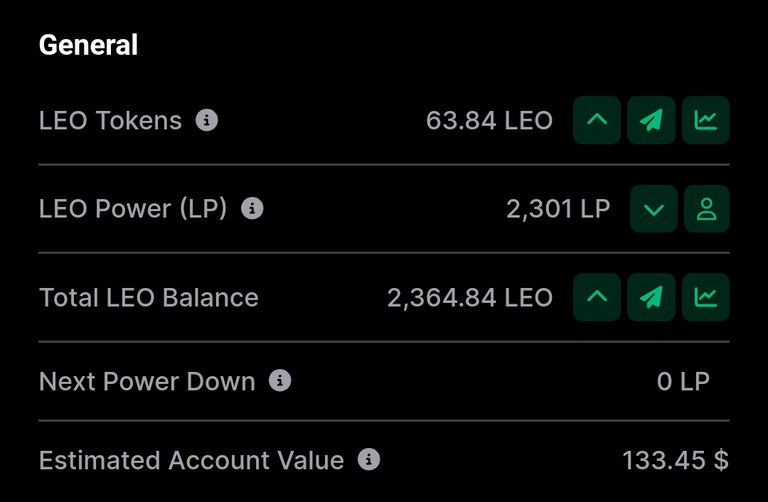Click the Total LEO Balance label
Image resolution: width=768 pixels, height=502 pixels.
[x=148, y=297]
